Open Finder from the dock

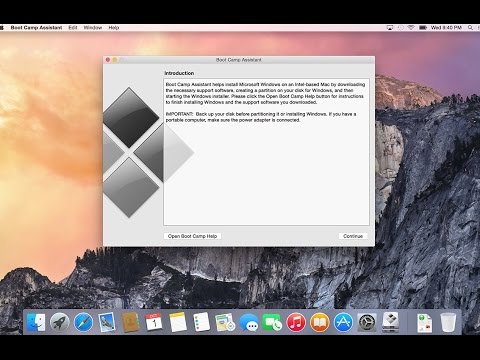(x=36, y=322)
